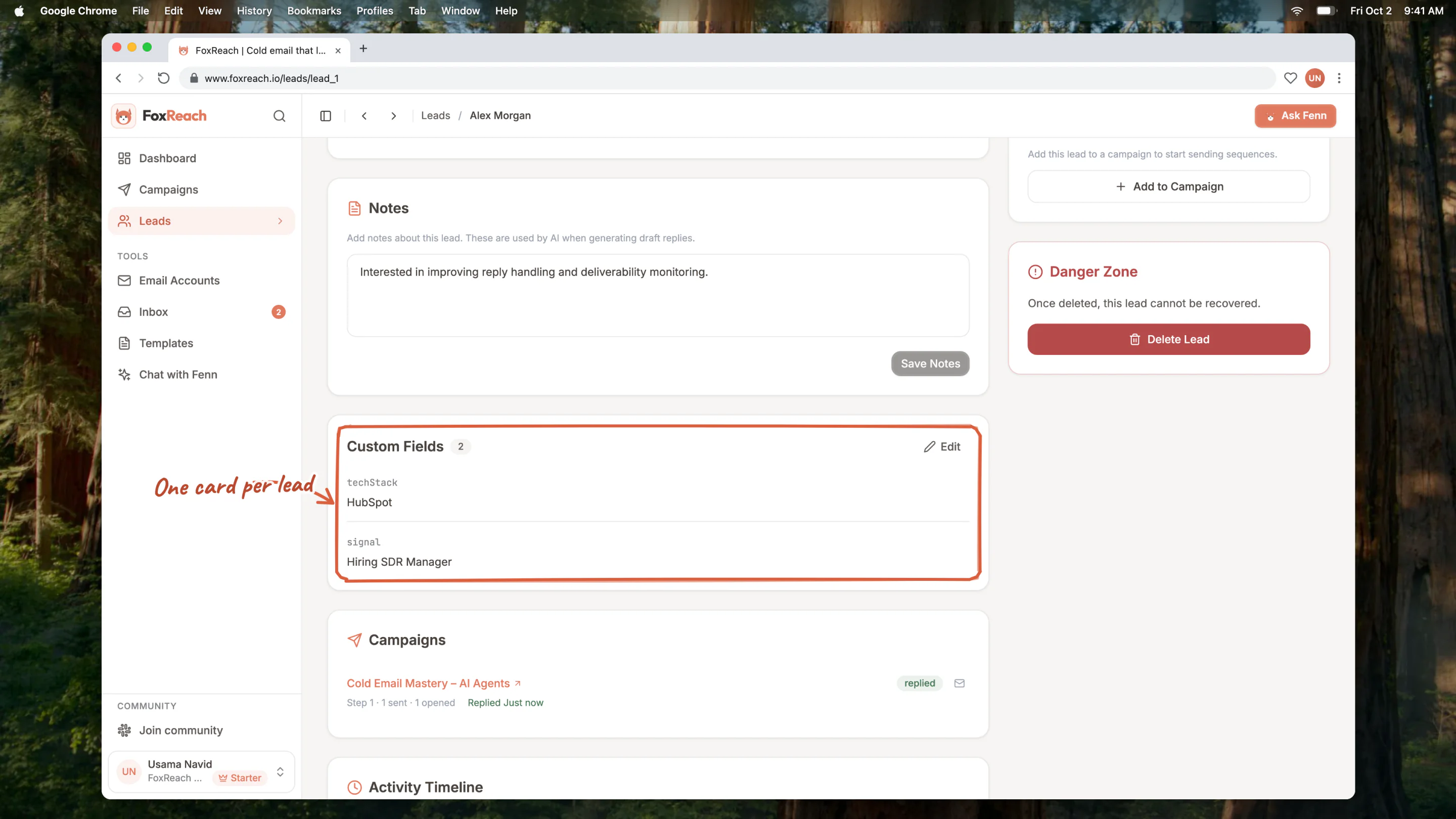Close the FoxReach browser tab
Viewport: 1456px width, 819px height.
(x=338, y=51)
